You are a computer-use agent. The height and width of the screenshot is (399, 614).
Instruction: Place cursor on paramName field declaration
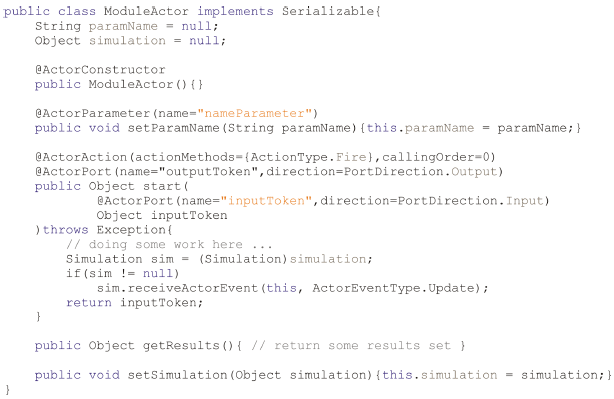click(123, 26)
